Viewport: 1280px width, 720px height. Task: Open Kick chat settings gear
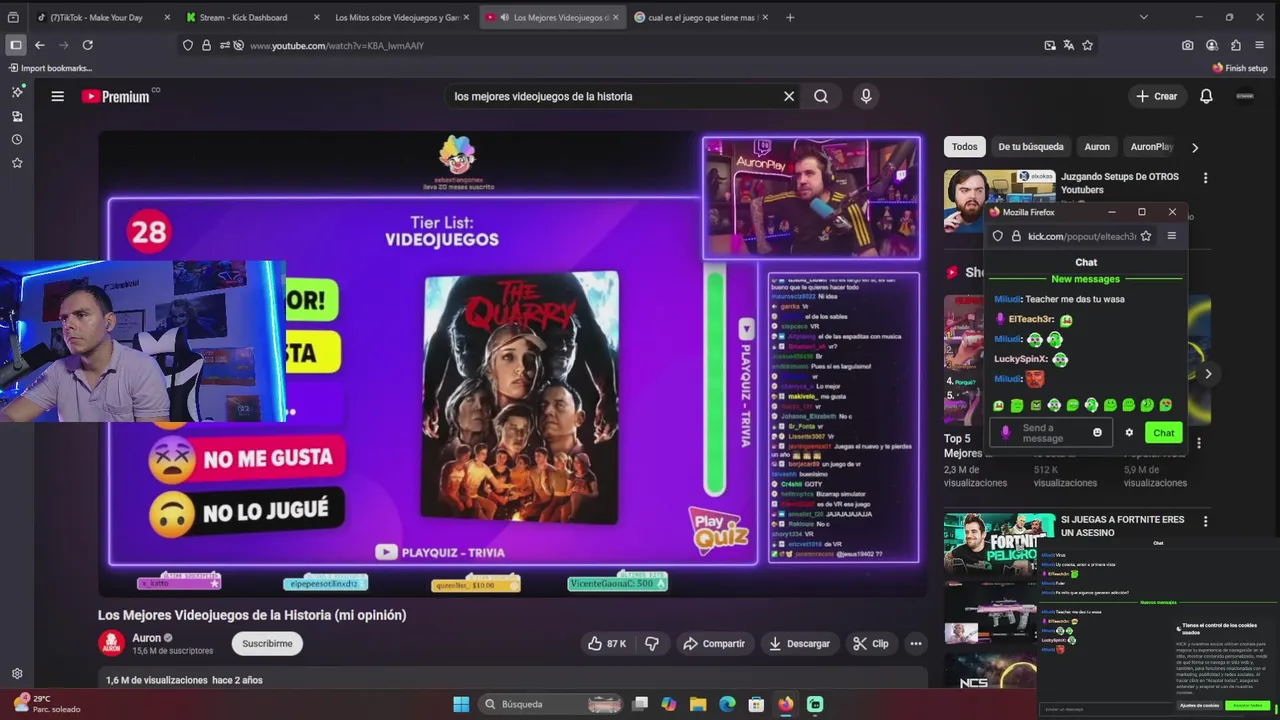click(1129, 432)
